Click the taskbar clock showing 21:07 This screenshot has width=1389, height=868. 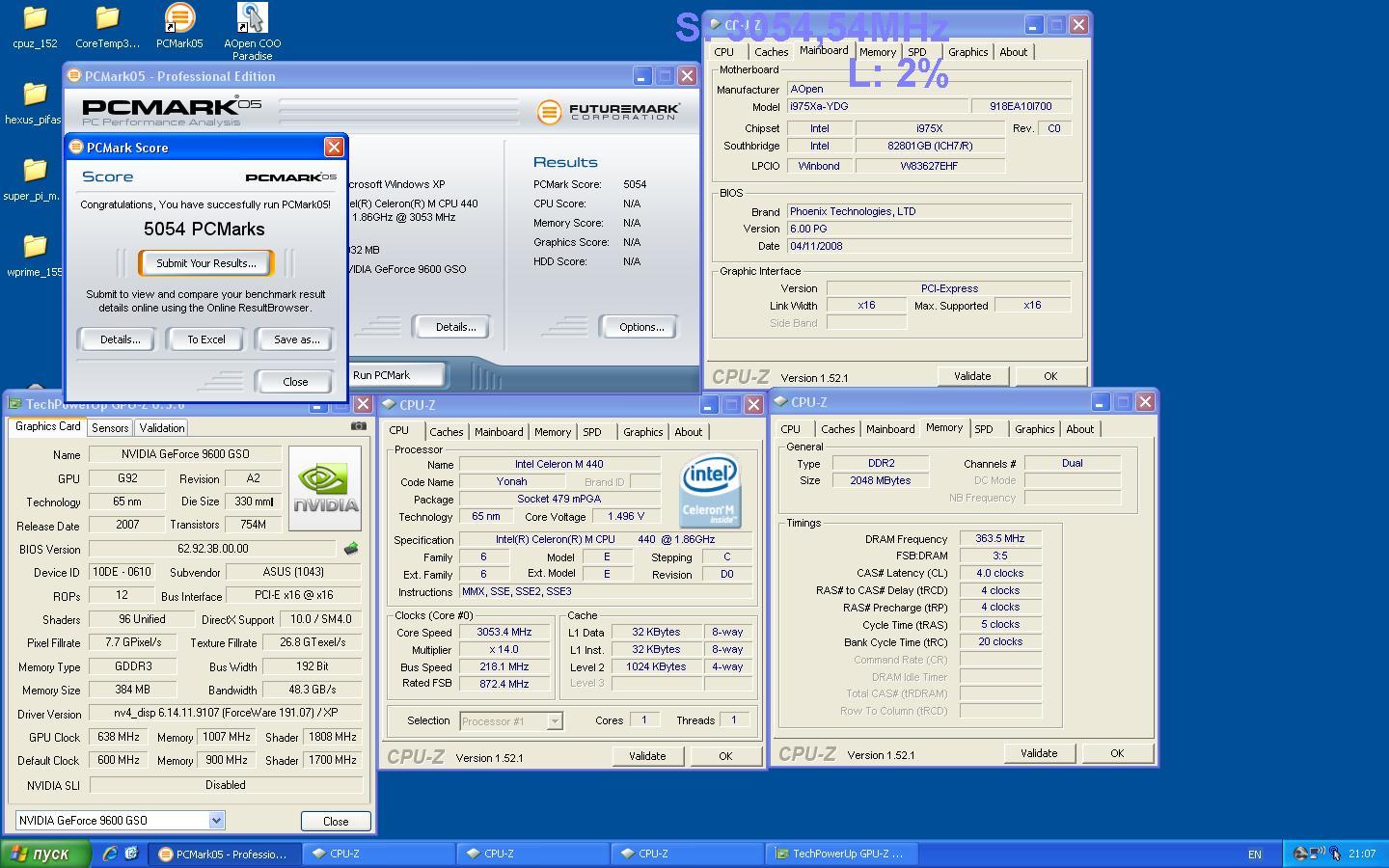(x=1362, y=854)
